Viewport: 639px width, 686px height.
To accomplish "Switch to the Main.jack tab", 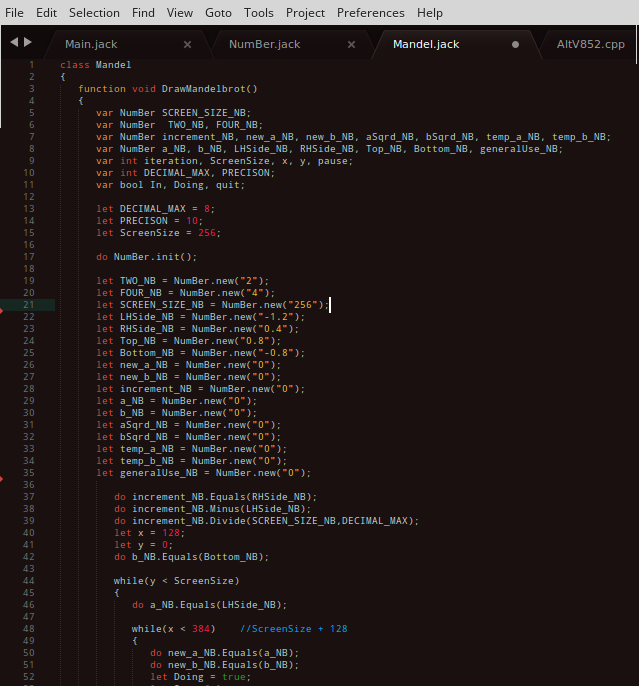I will click(x=91, y=45).
